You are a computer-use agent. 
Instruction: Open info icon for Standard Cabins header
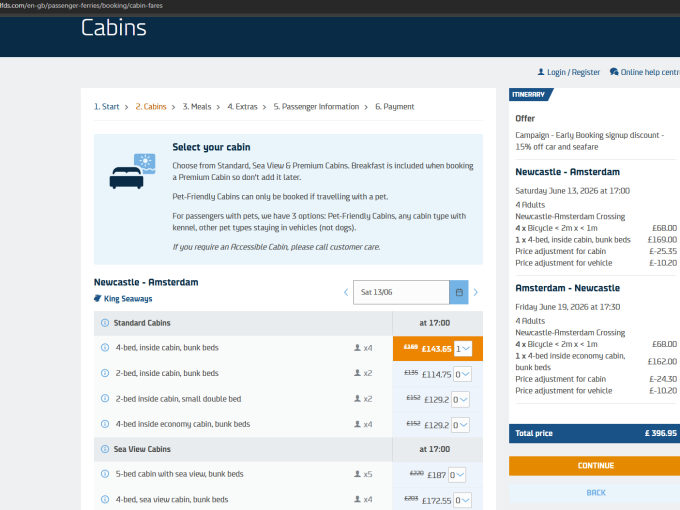[104, 323]
